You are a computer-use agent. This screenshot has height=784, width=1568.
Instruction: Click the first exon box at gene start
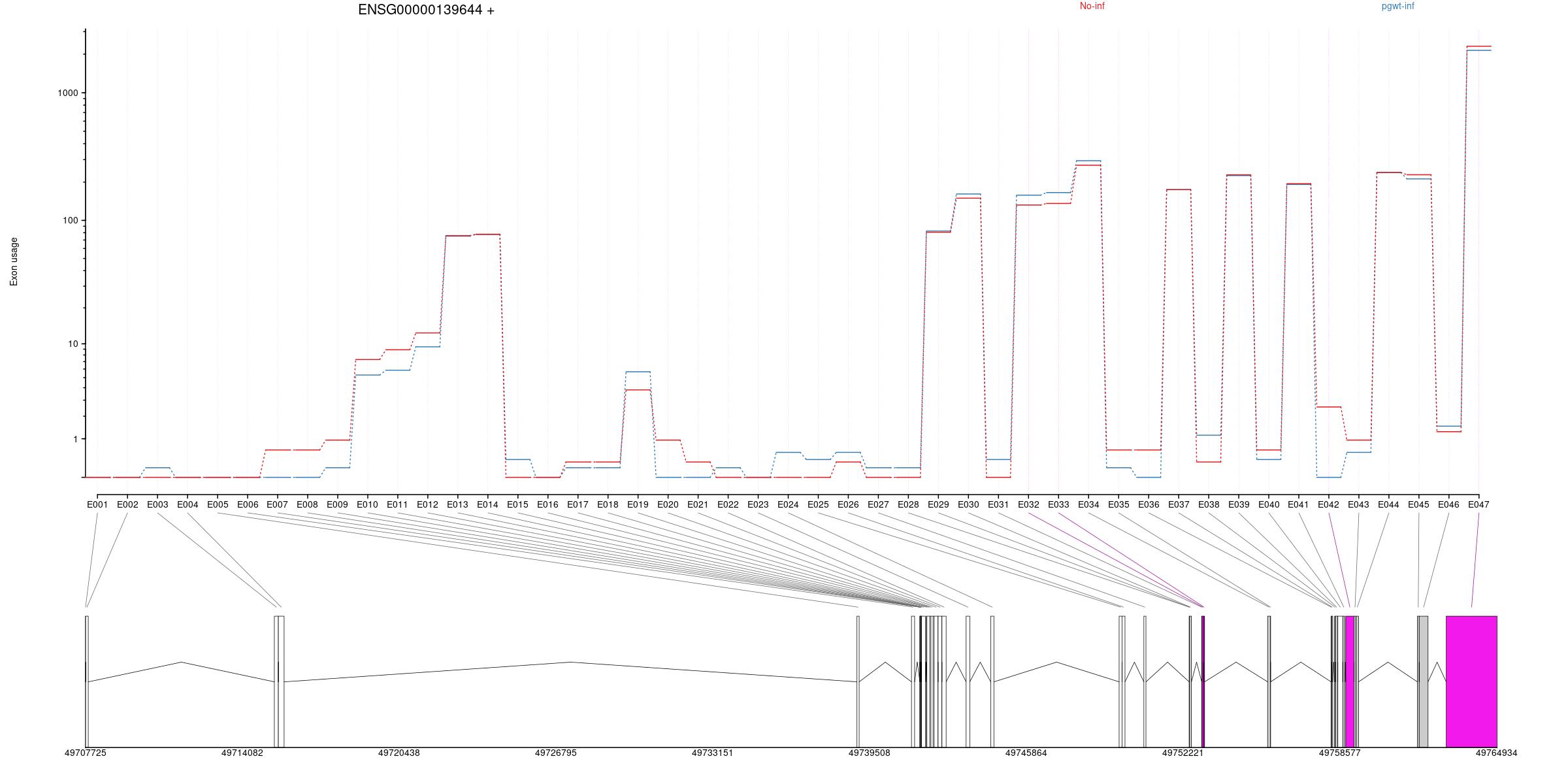coord(87,681)
